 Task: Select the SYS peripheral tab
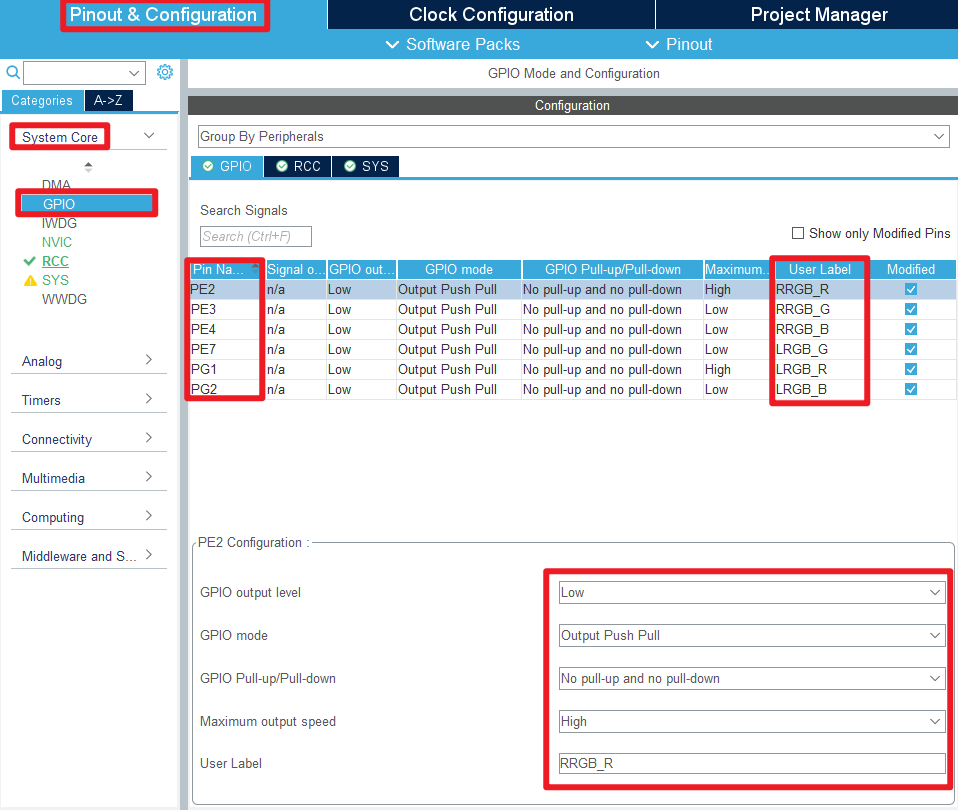[366, 166]
